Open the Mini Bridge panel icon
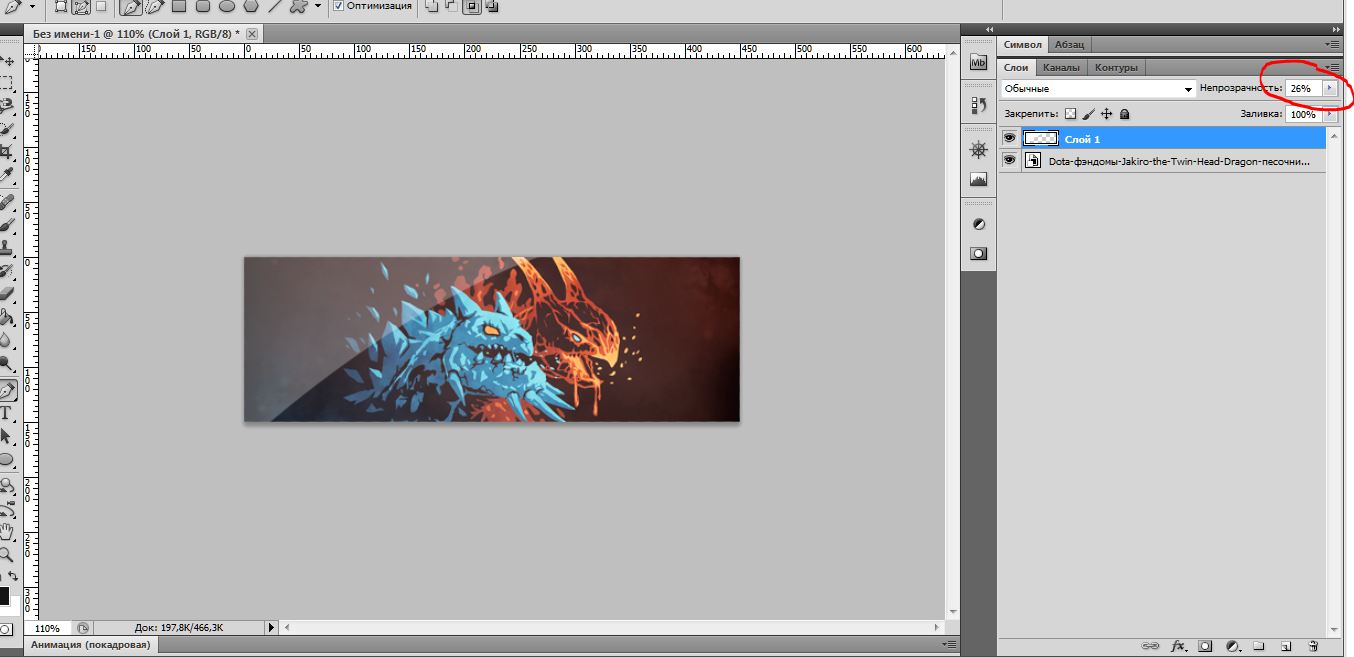Viewport: 1354px width, 657px height. point(979,62)
